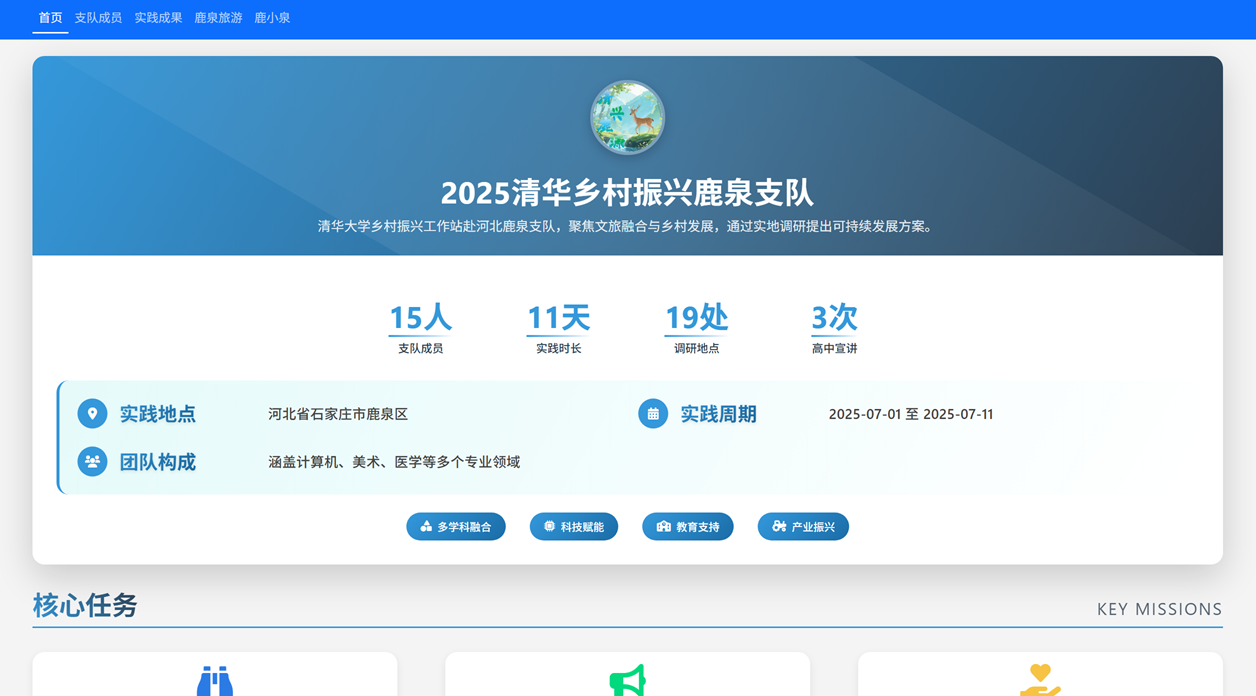Click the 涵盖计算机、美术、医学 team description
This screenshot has width=1256, height=696.
[x=394, y=462]
